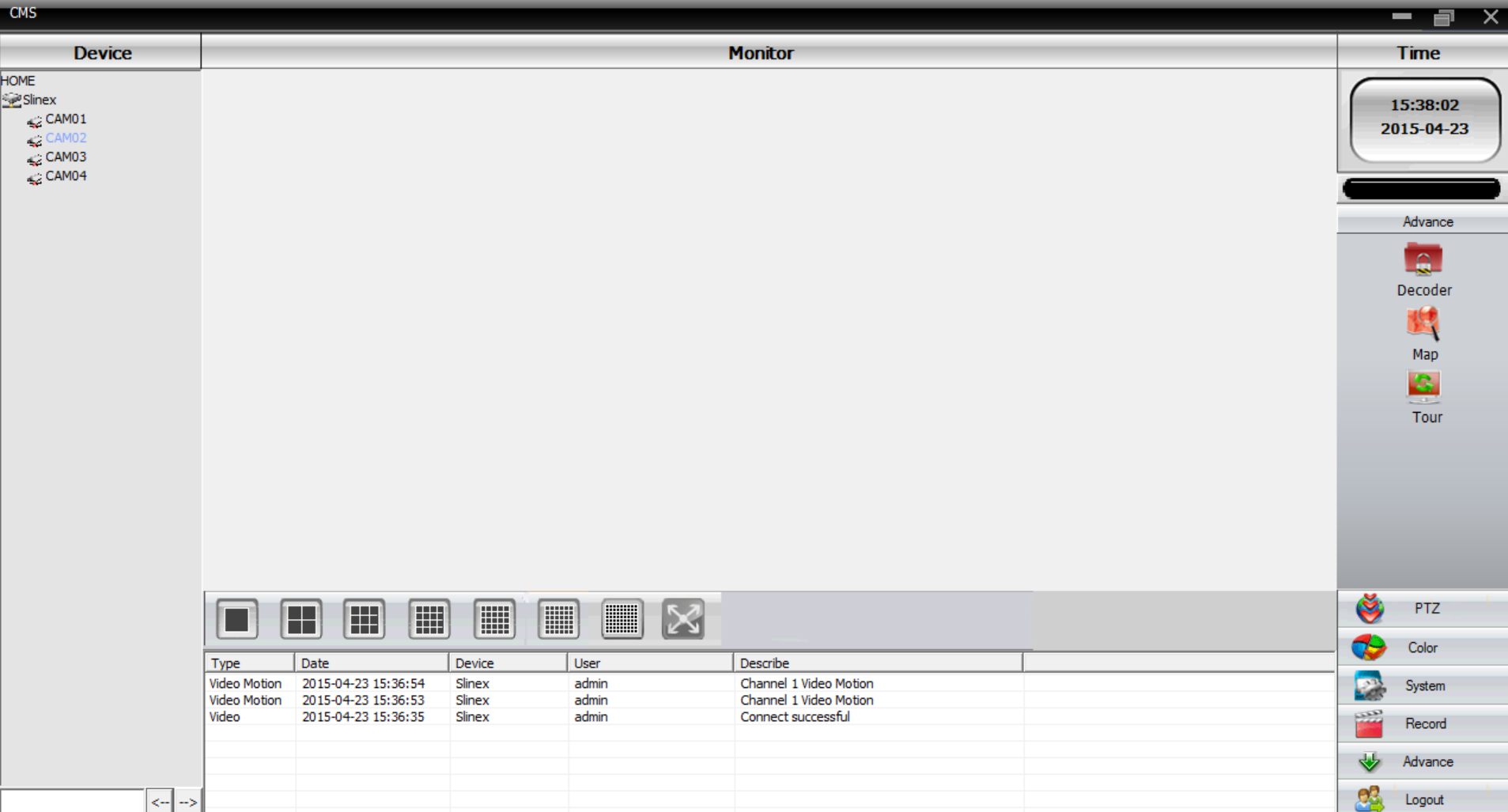
Task: Select CAM03 in device tree
Action: 66,157
